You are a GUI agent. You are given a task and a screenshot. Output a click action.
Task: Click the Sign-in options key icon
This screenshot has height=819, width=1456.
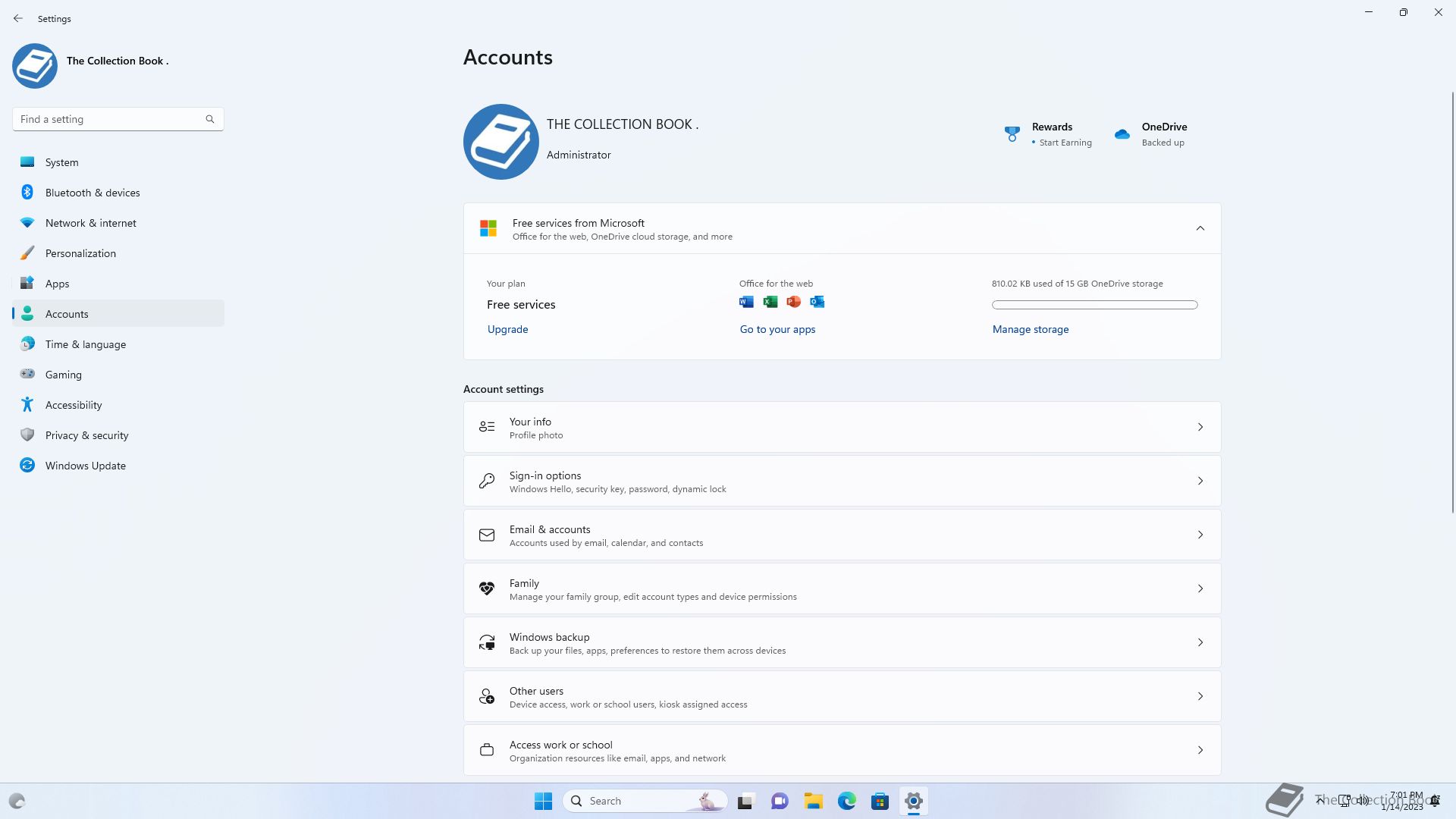[x=487, y=481]
